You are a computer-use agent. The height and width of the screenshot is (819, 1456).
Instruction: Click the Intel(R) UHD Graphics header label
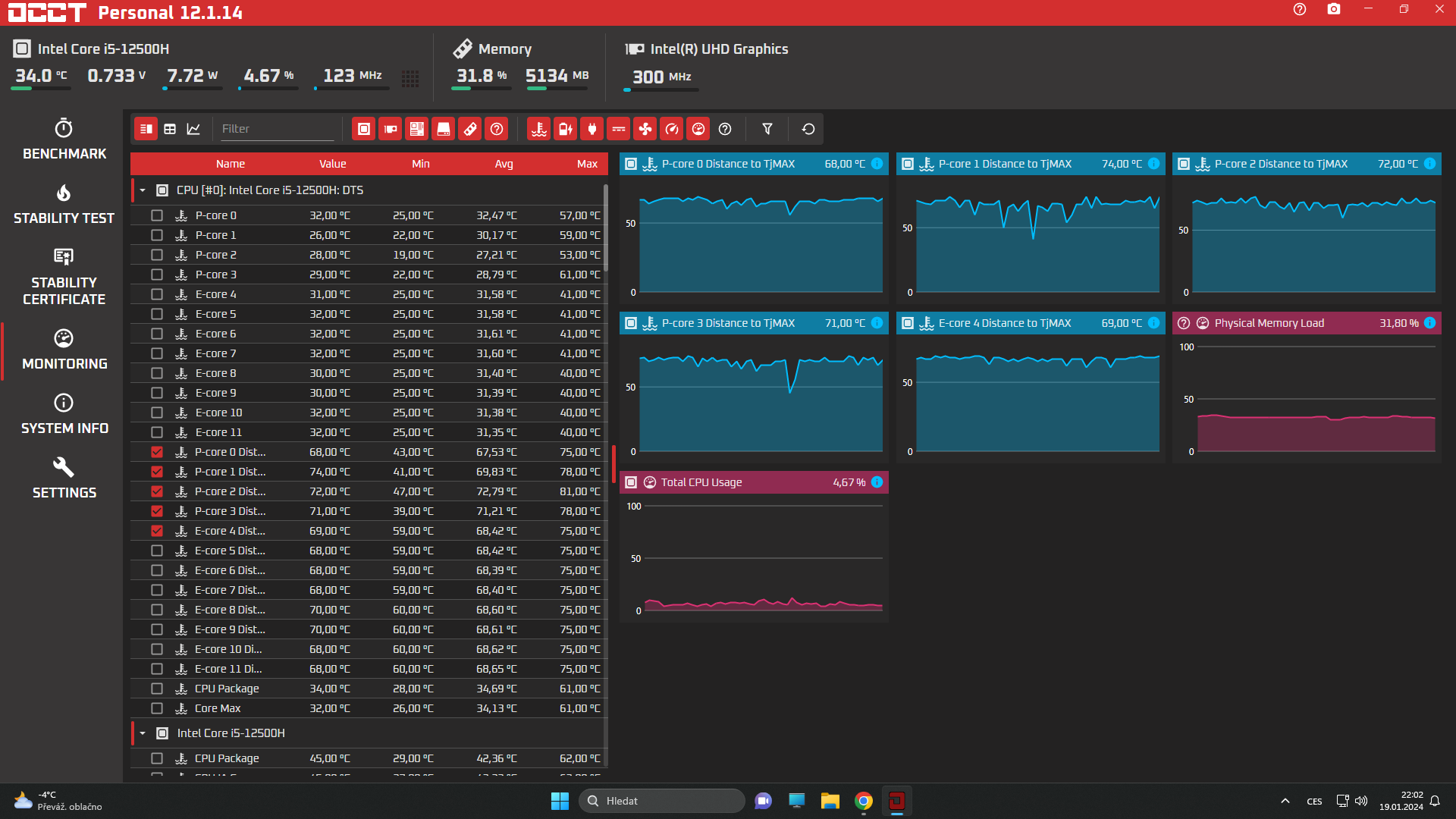[x=720, y=49]
